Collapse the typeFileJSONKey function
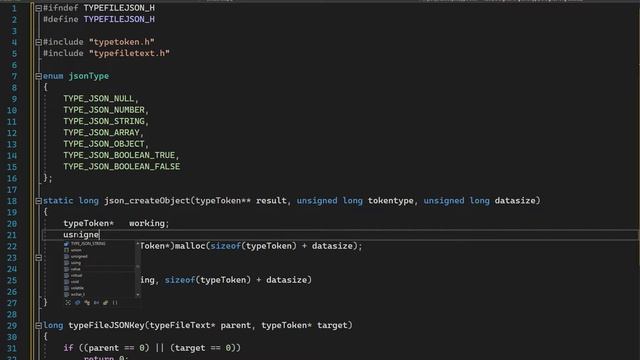Viewport: 640px width, 360px height. pos(38,326)
